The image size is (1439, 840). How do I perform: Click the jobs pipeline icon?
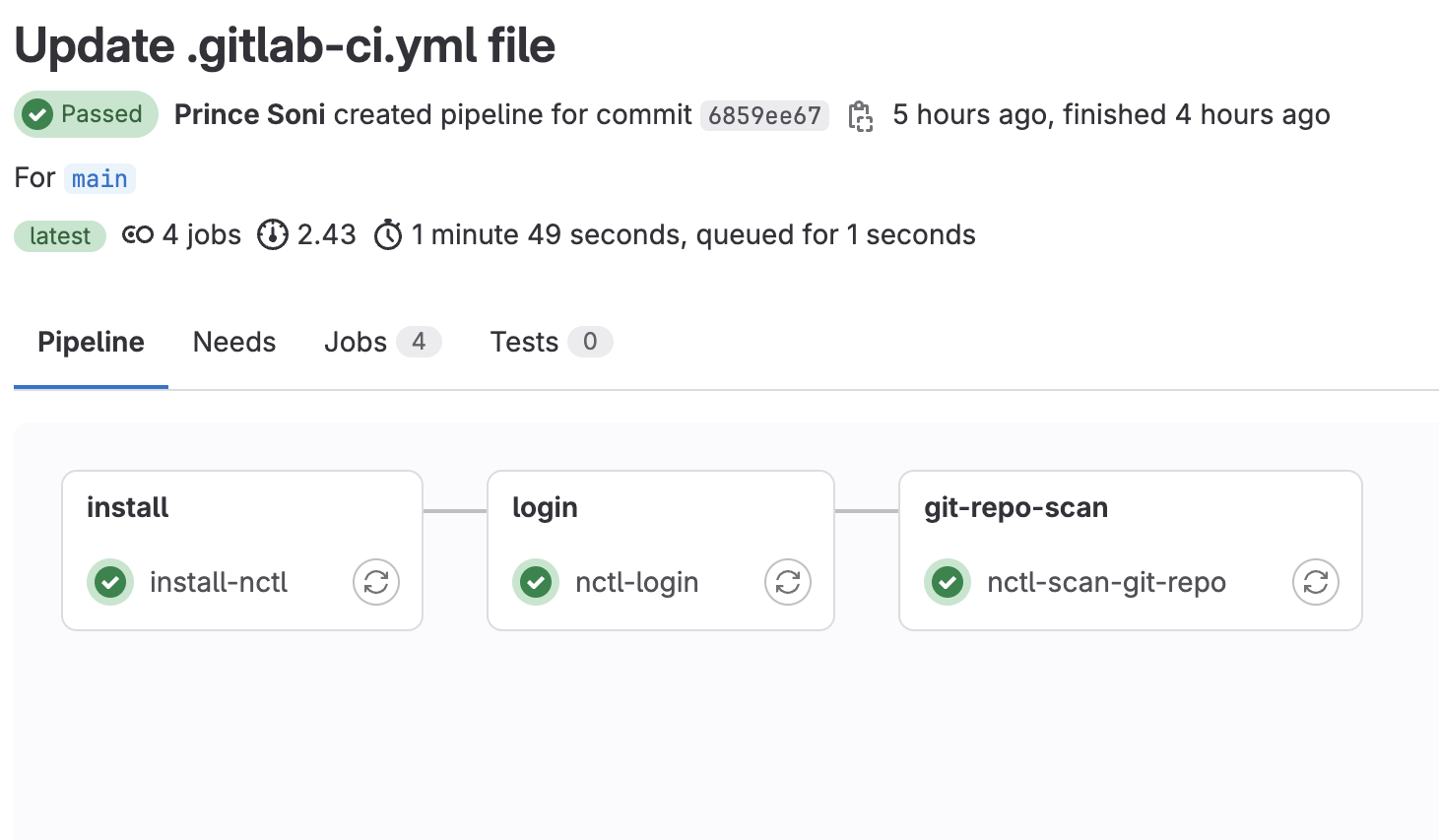138,235
